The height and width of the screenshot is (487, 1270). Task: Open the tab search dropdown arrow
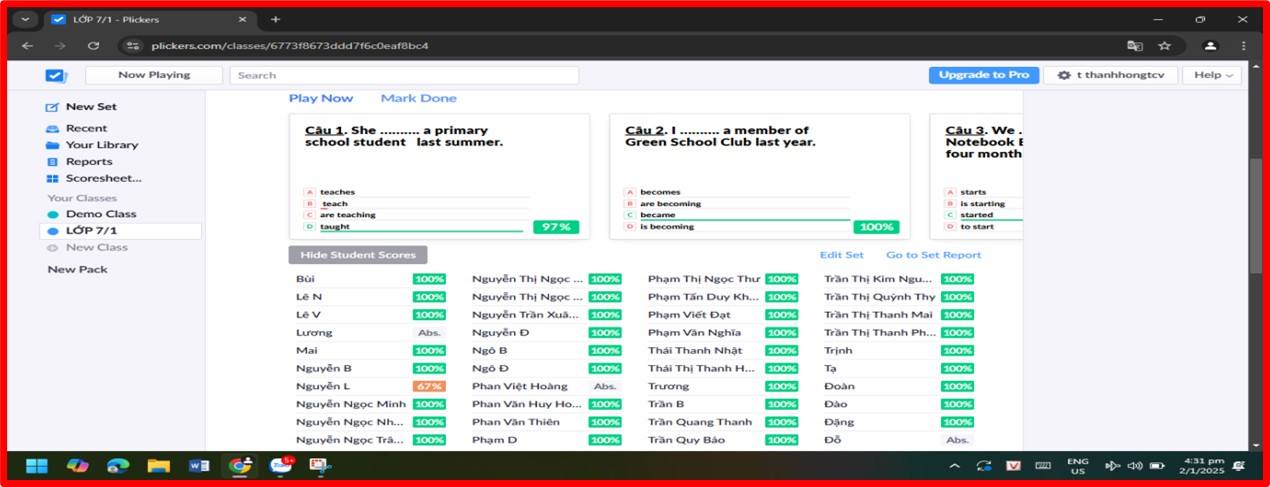coord(24,19)
